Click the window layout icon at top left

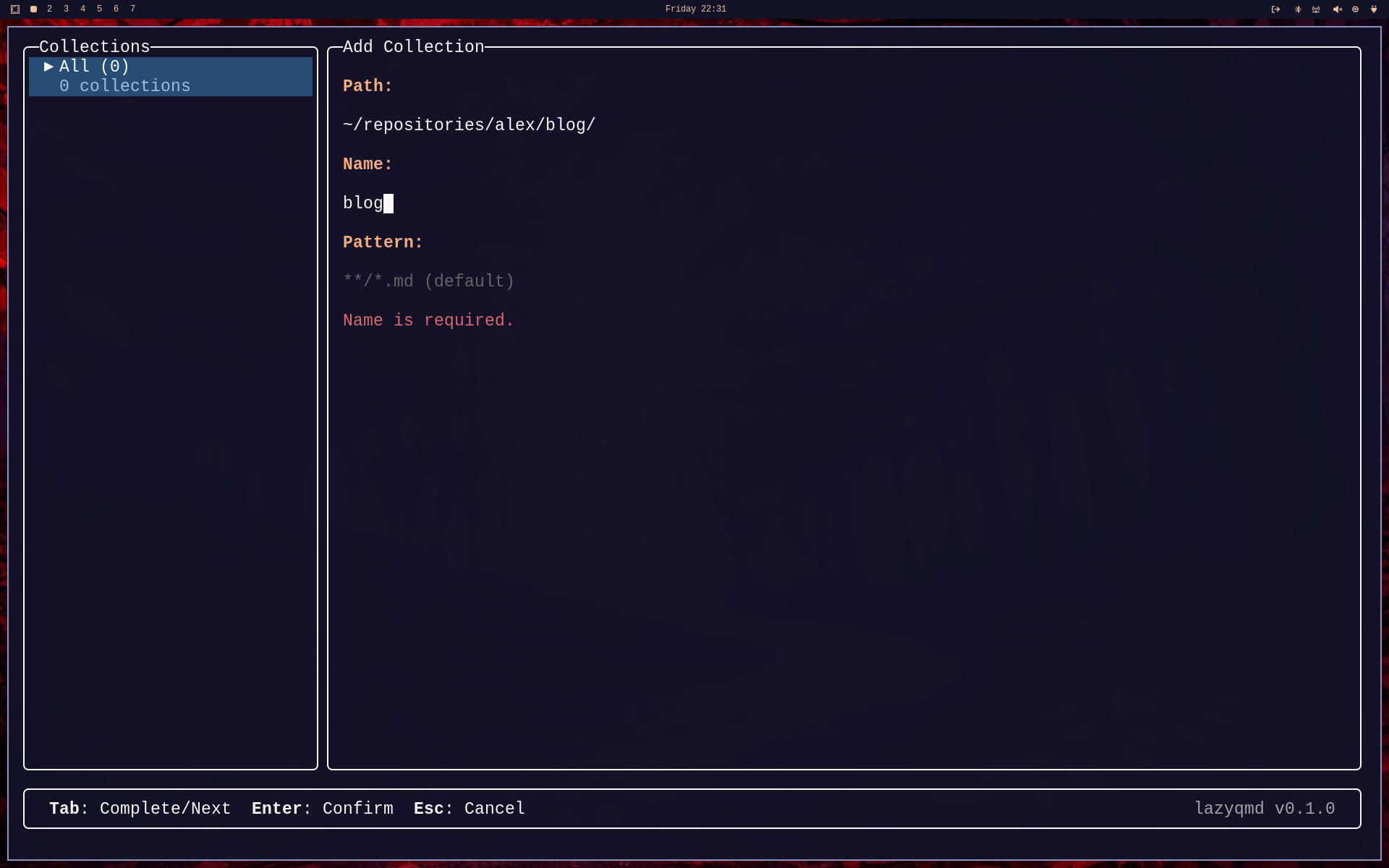(15, 9)
